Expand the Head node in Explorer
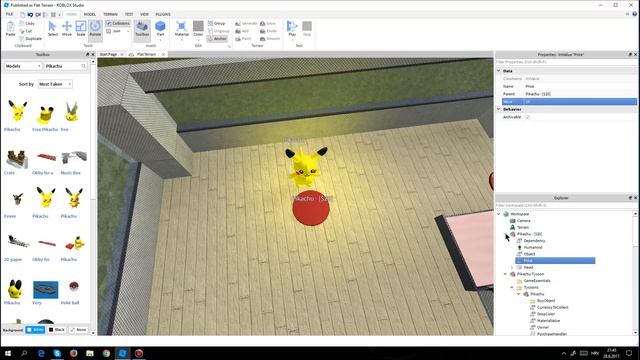Screen dimensions: 640x360 tap(512, 267)
